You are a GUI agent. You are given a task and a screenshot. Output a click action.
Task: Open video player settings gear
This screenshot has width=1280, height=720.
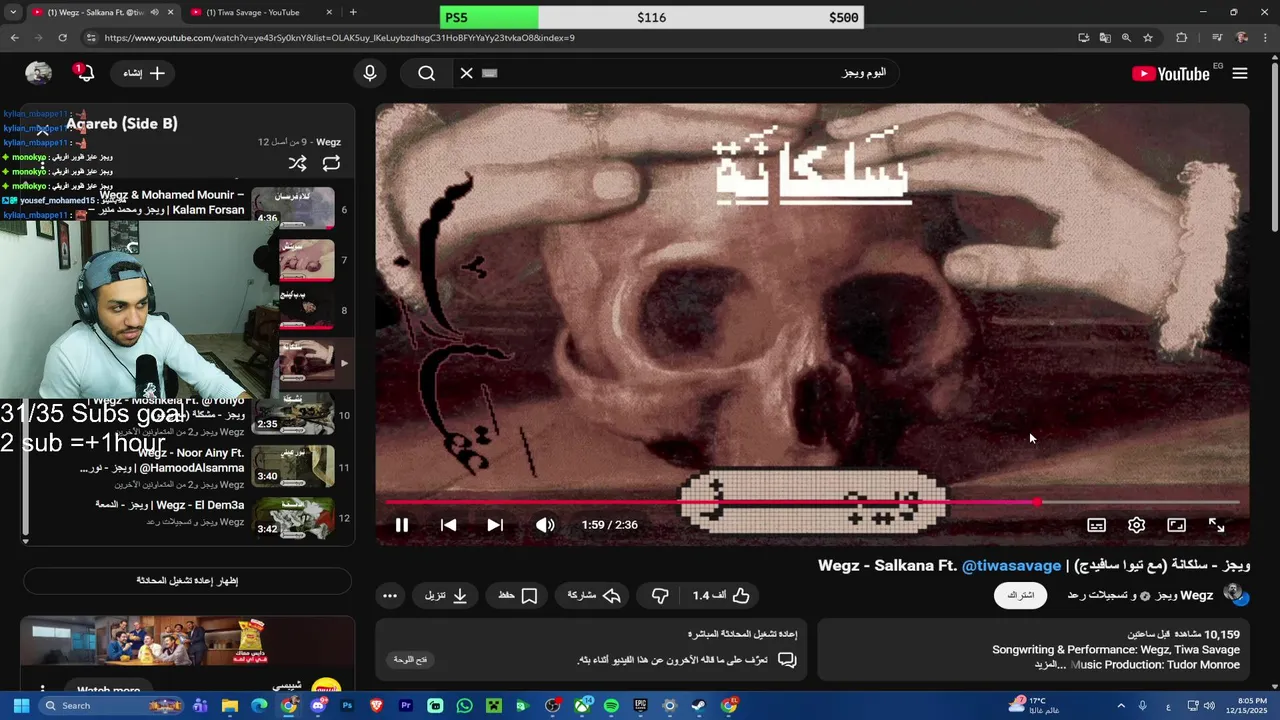click(1136, 525)
